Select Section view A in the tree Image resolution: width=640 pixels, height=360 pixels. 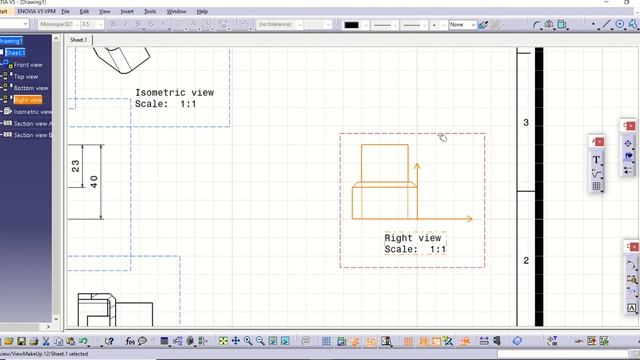33,123
